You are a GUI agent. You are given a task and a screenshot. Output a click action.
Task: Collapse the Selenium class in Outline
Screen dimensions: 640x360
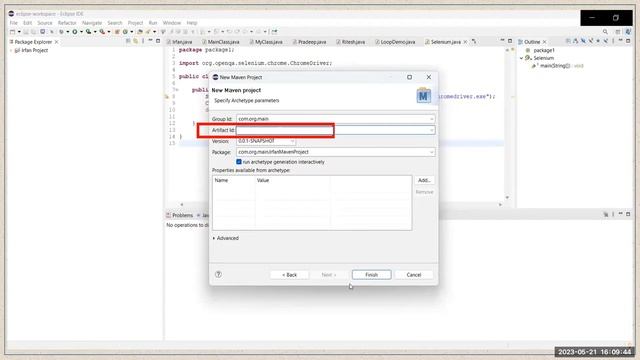click(x=521, y=58)
